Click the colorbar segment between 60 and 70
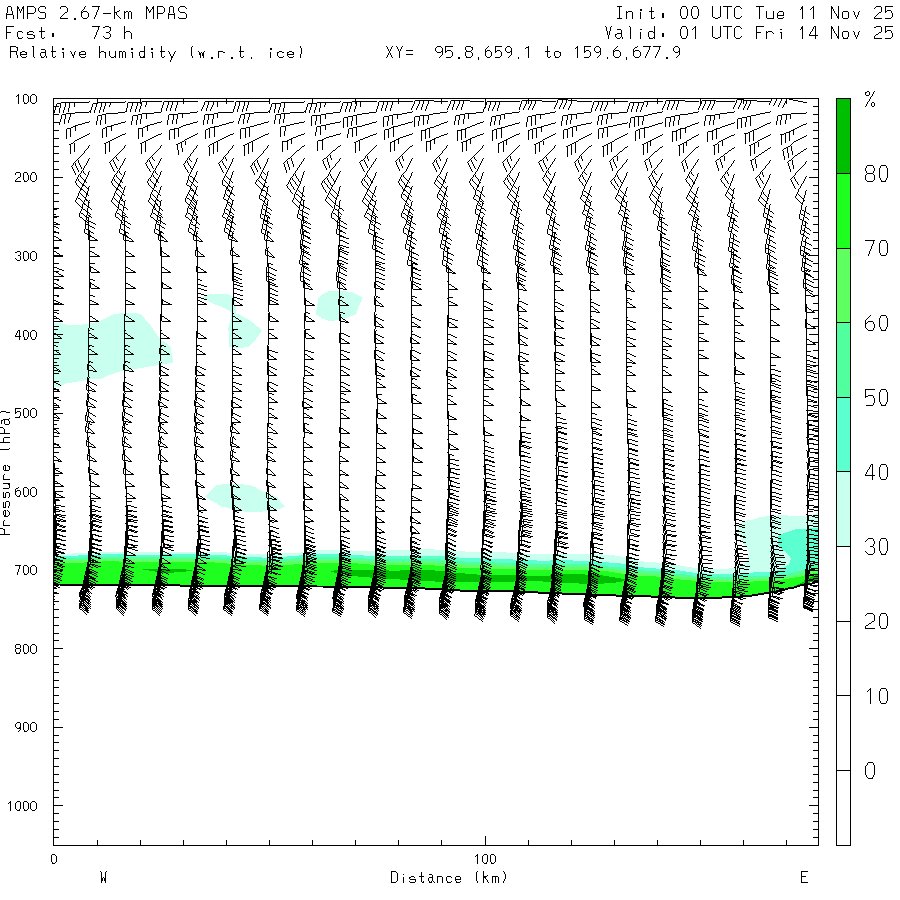Image resolution: width=900 pixels, height=900 pixels. point(843,285)
